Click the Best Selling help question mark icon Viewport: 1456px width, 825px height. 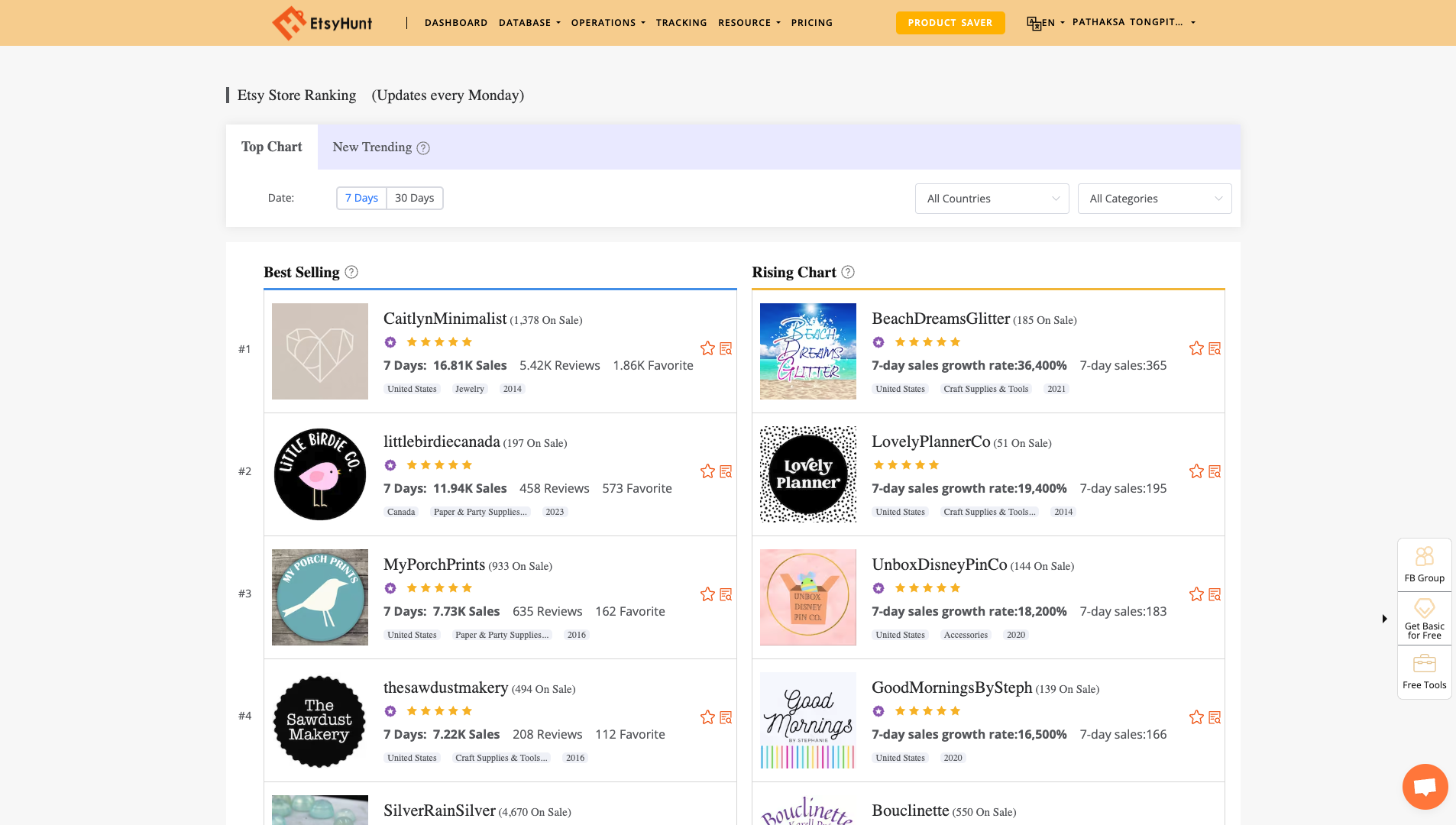(351, 272)
